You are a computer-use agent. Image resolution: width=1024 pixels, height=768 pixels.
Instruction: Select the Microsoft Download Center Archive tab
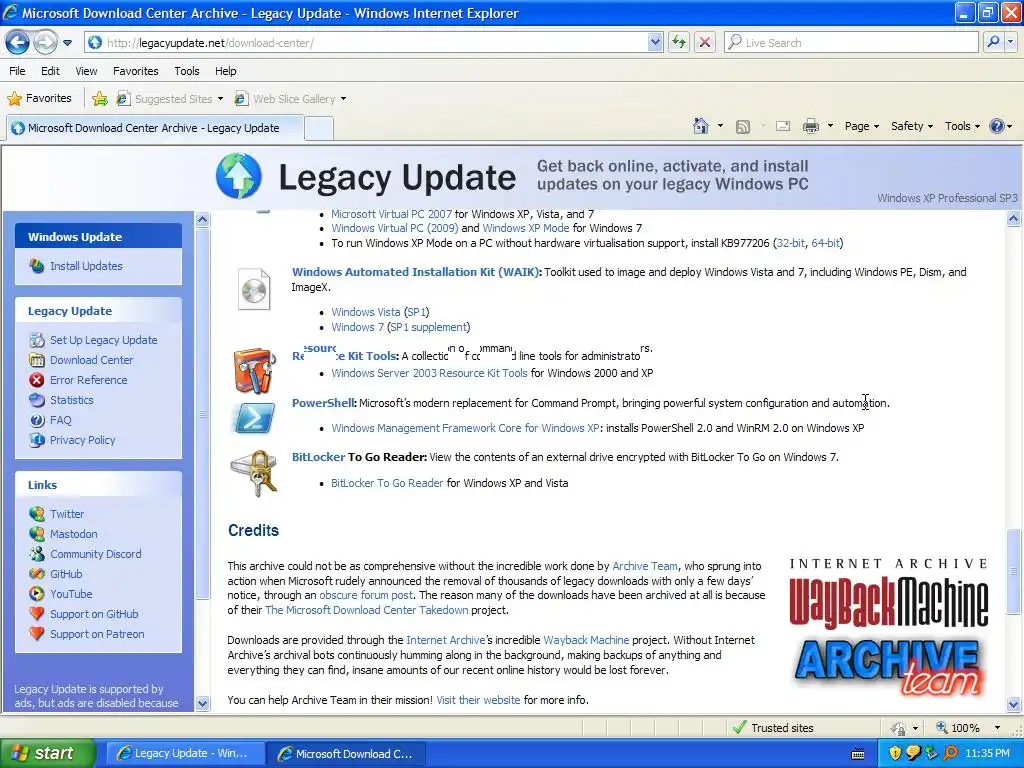click(154, 128)
